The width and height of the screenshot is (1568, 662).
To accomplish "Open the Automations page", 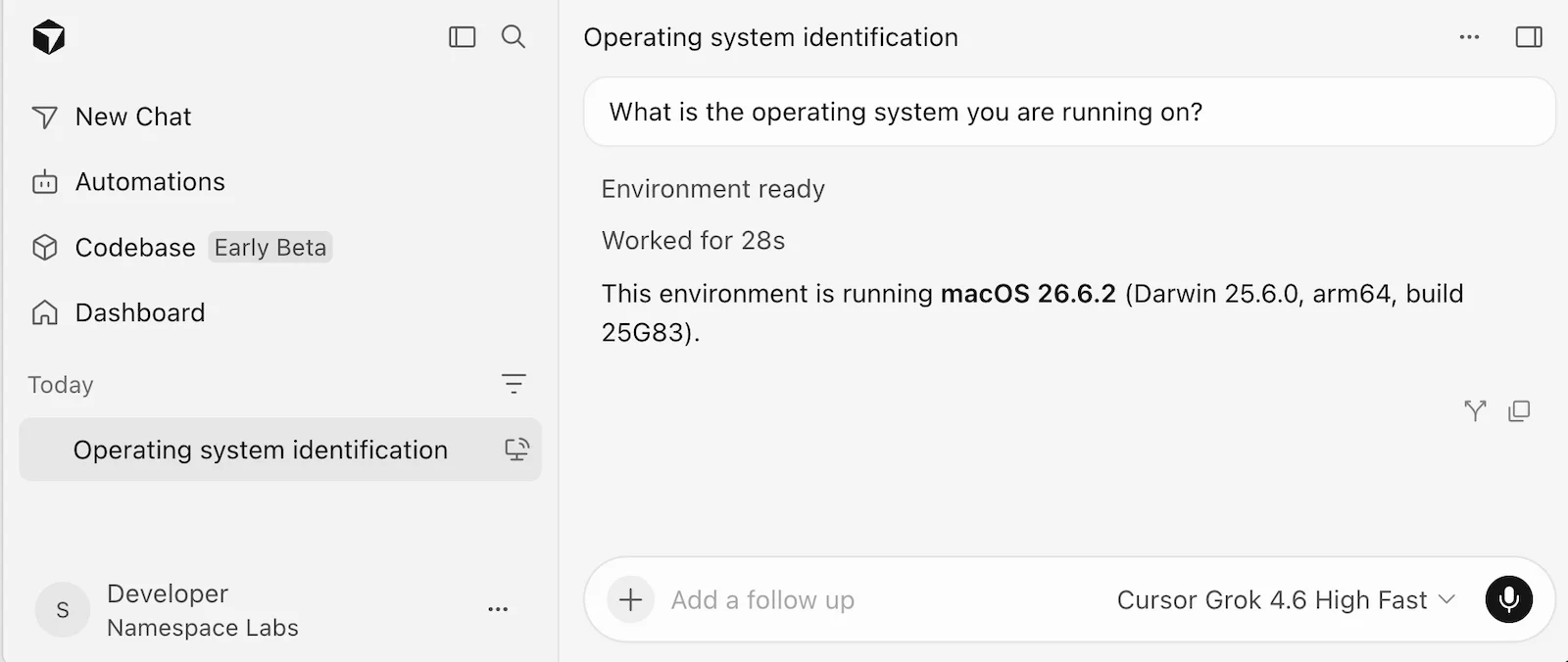I will (x=150, y=182).
